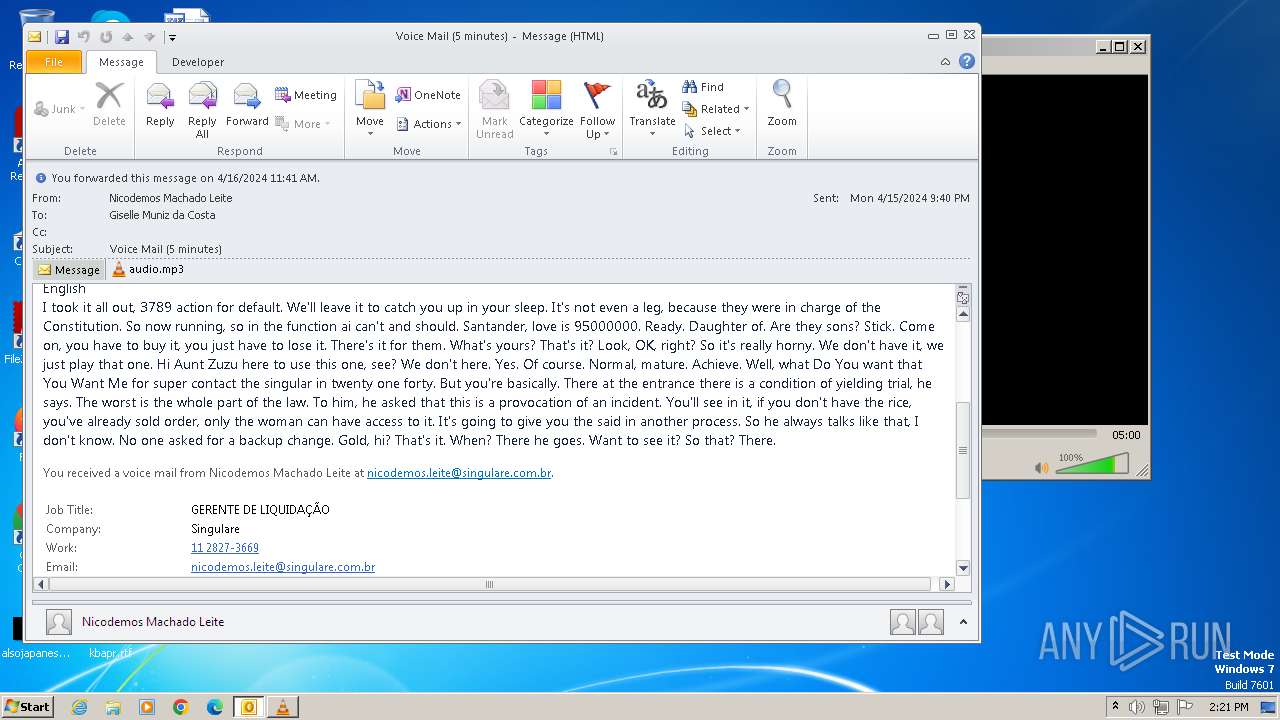
Task: Select Outlook window in the taskbar
Action: point(249,707)
